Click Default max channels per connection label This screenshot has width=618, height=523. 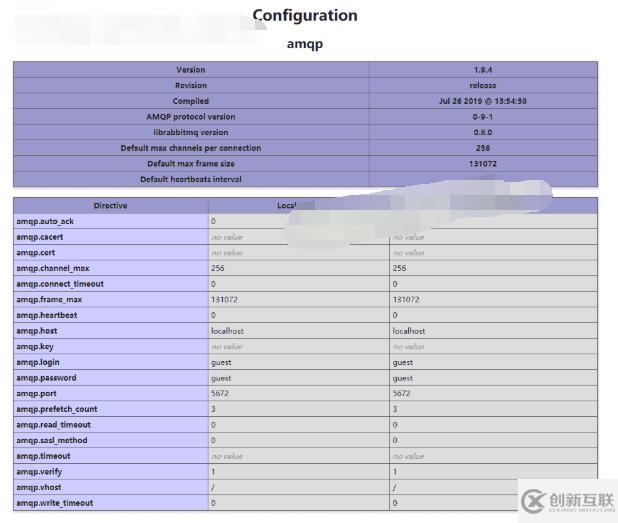click(191, 148)
